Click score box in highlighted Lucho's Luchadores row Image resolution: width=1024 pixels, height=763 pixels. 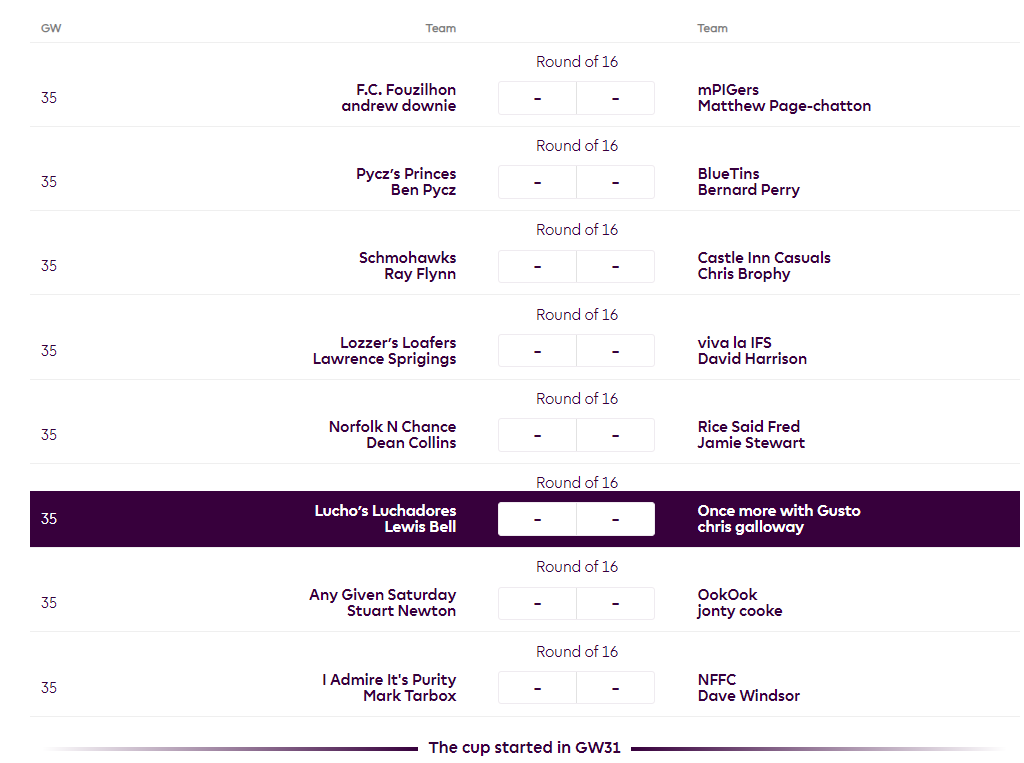coord(576,519)
